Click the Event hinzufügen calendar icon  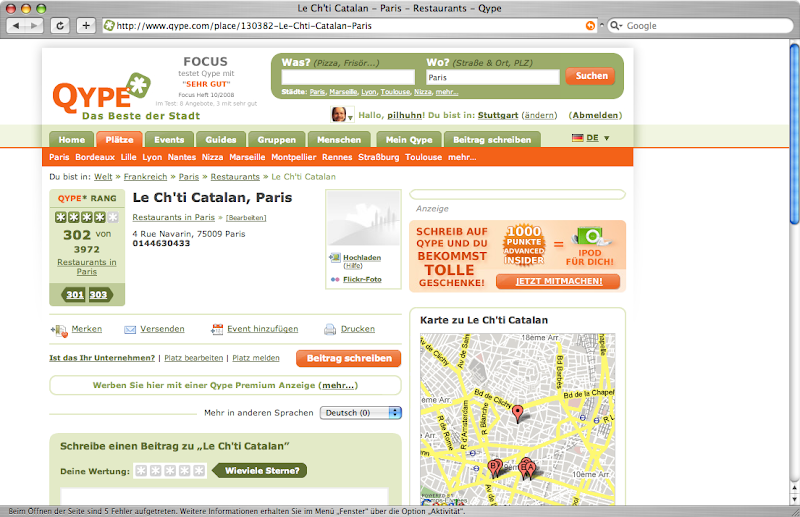(x=217, y=329)
